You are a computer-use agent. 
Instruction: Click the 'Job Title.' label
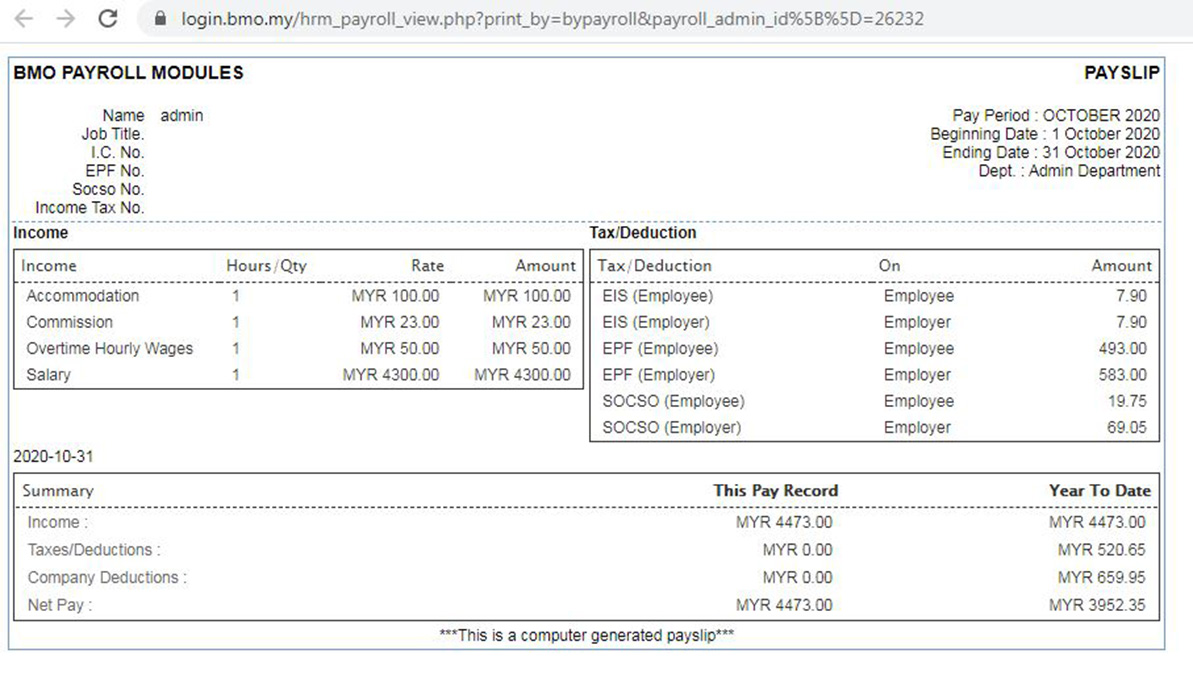113,134
